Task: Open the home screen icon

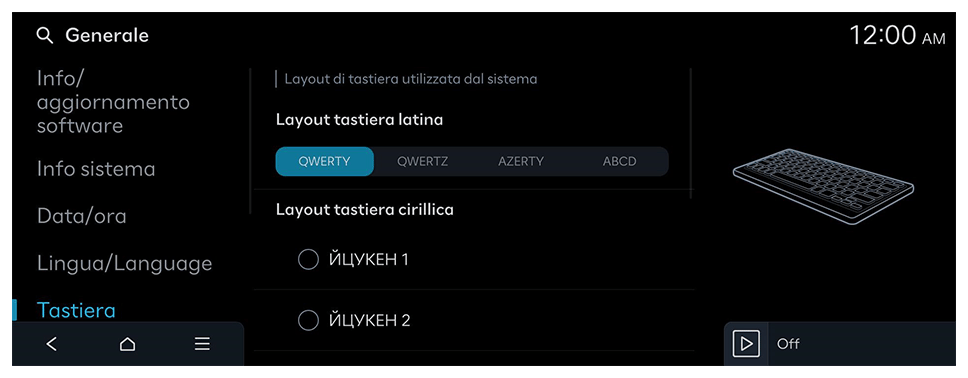Action: tap(127, 344)
